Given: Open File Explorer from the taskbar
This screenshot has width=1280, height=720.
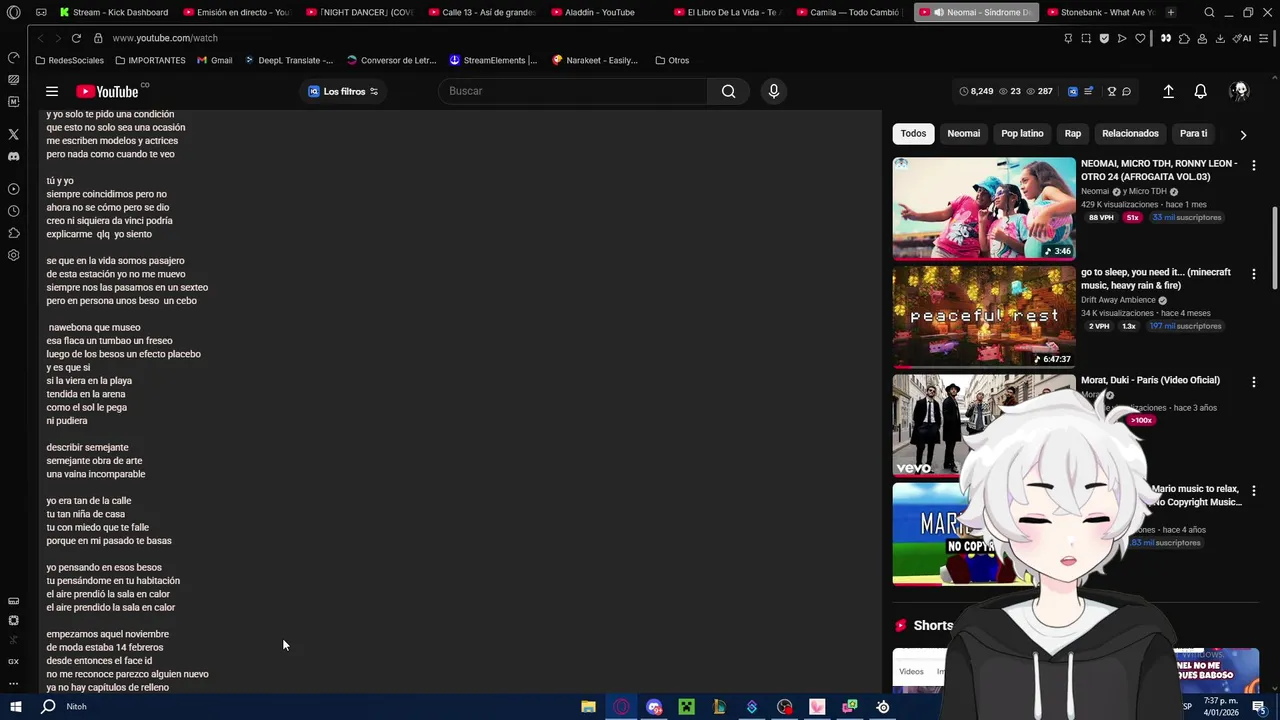Looking at the screenshot, I should tap(589, 706).
